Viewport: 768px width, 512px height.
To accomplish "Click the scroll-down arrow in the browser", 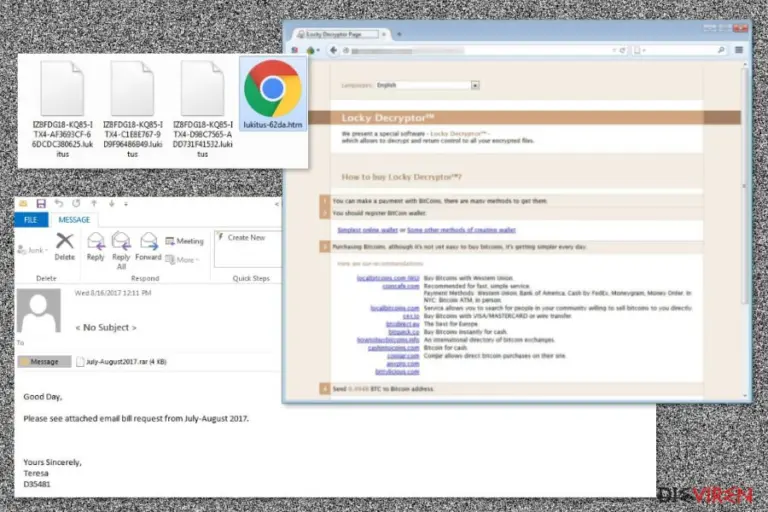I will 745,395.
